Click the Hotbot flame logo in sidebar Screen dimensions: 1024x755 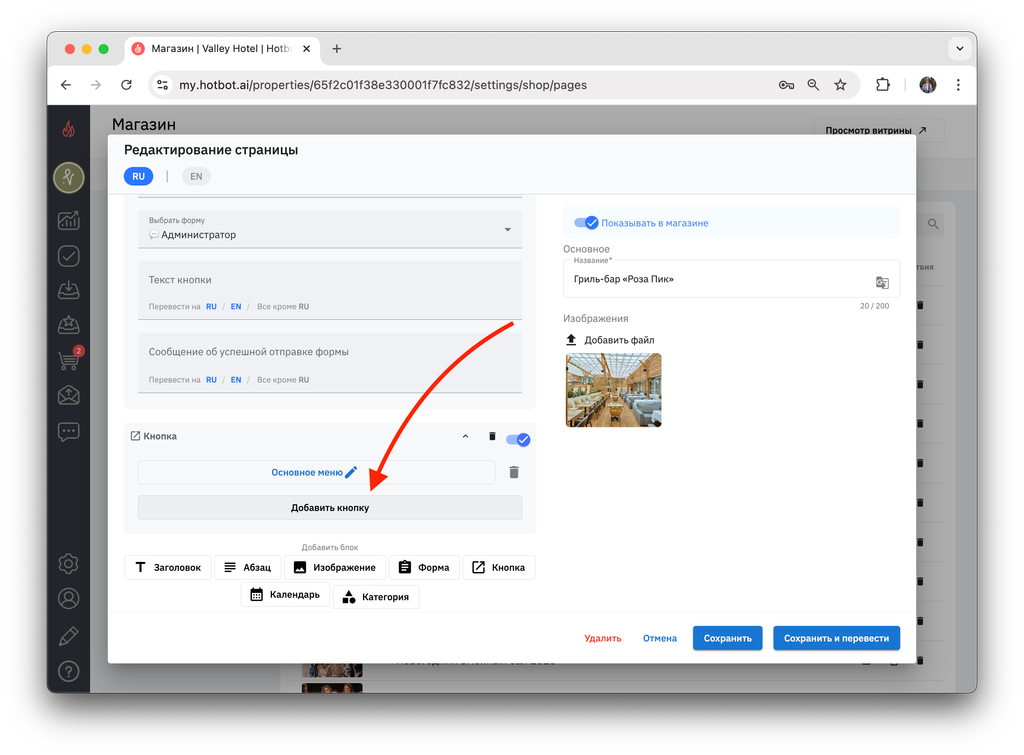(x=69, y=129)
